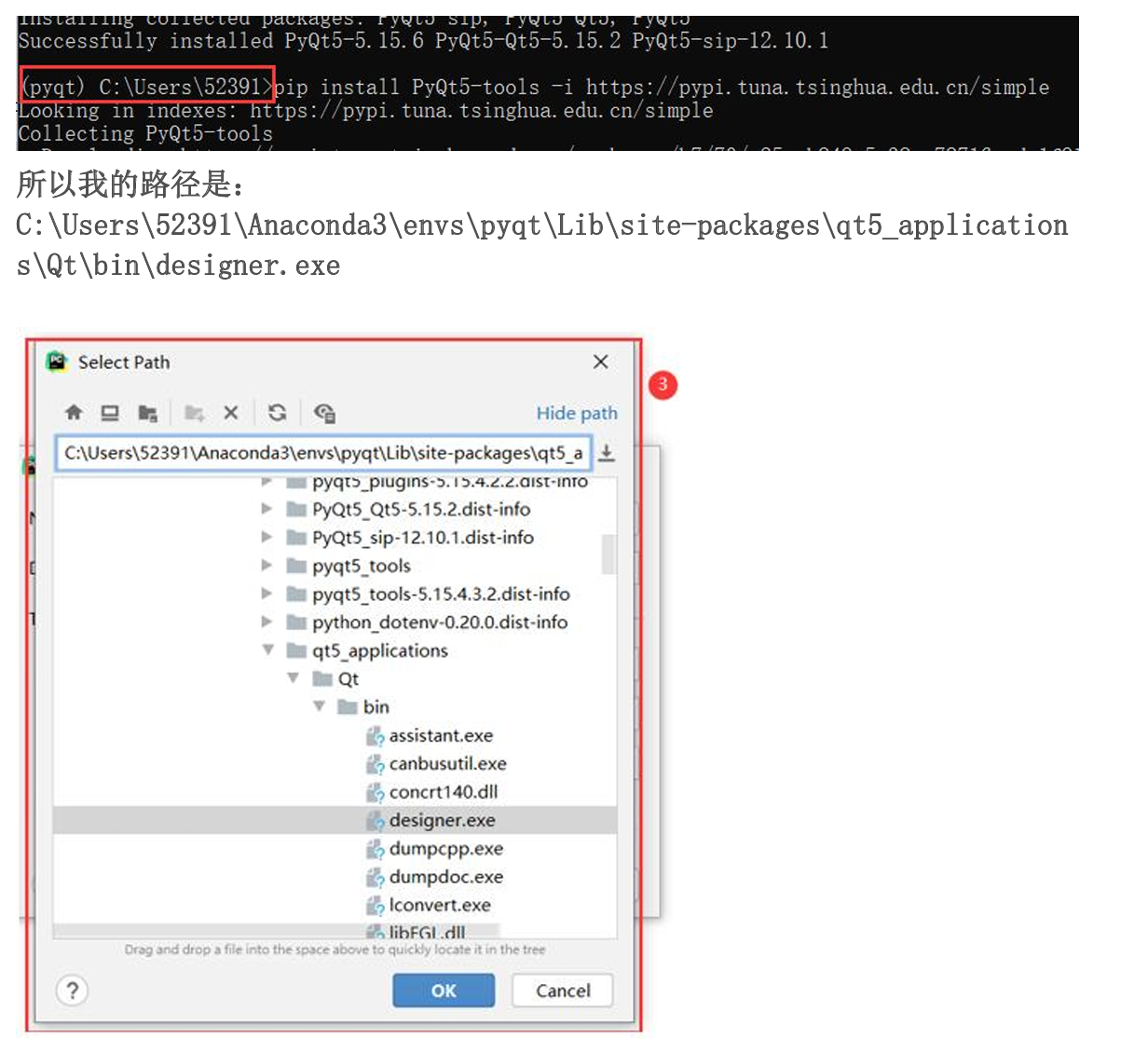This screenshot has width=1148, height=1053.
Task: Go to the project directory icon
Action: click(x=147, y=413)
